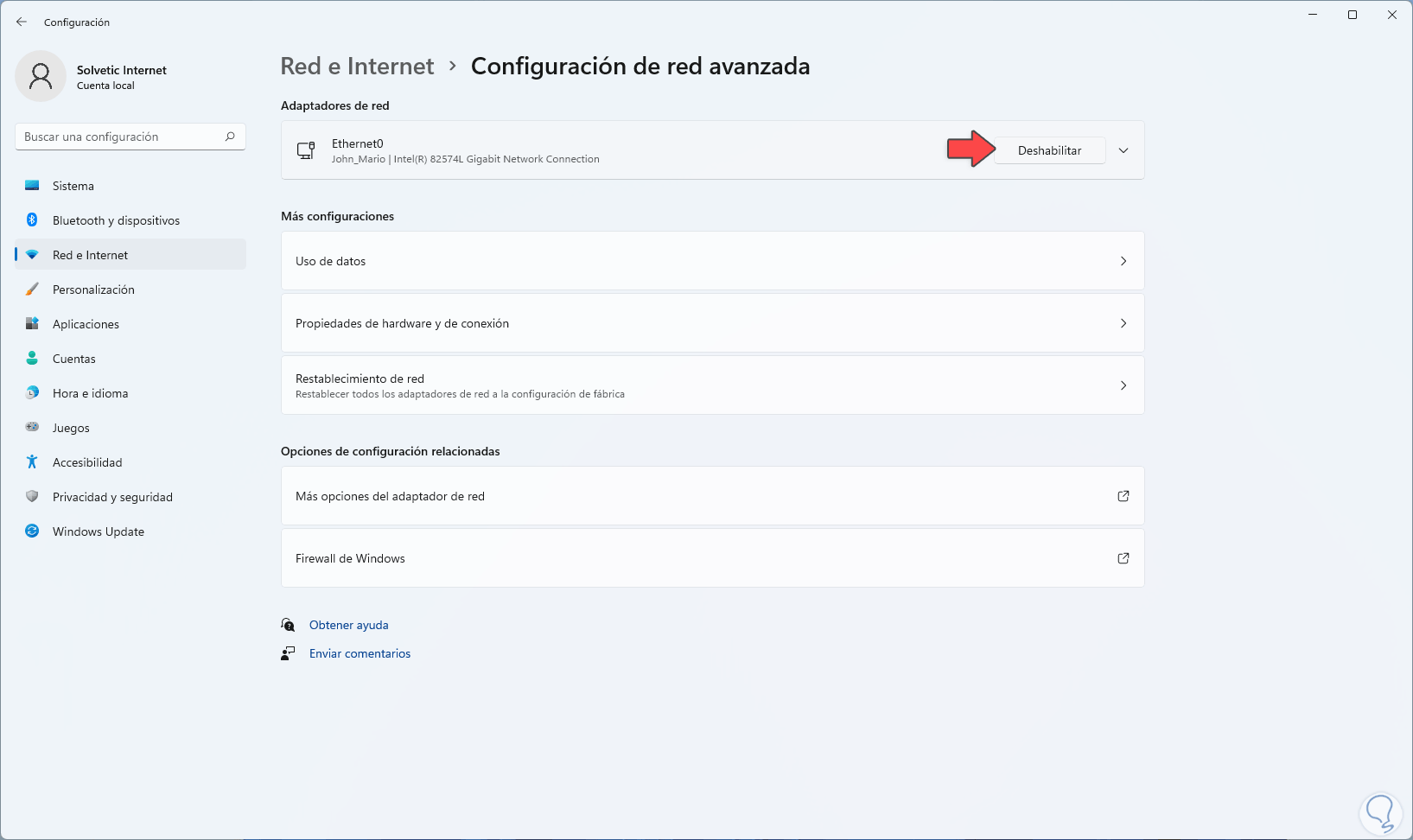Select Sistema in the sidebar
The width and height of the screenshot is (1413, 840).
point(73,186)
